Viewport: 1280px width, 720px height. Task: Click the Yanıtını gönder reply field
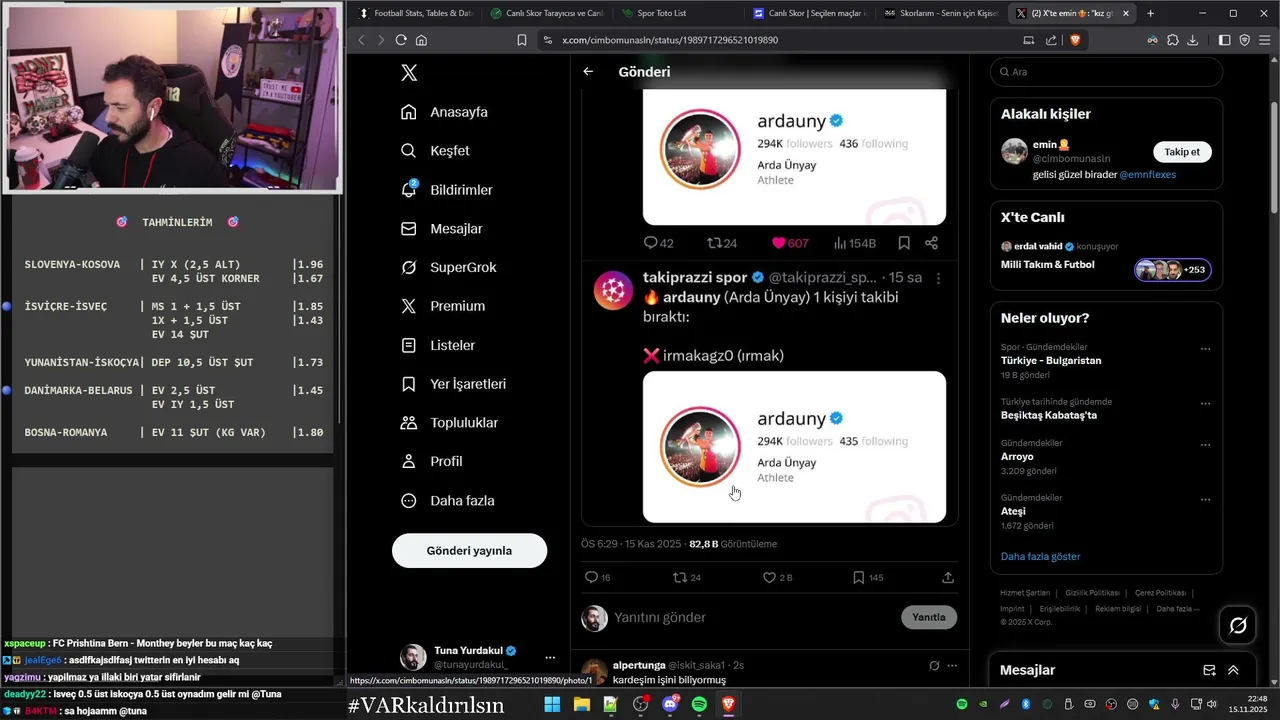pos(750,618)
